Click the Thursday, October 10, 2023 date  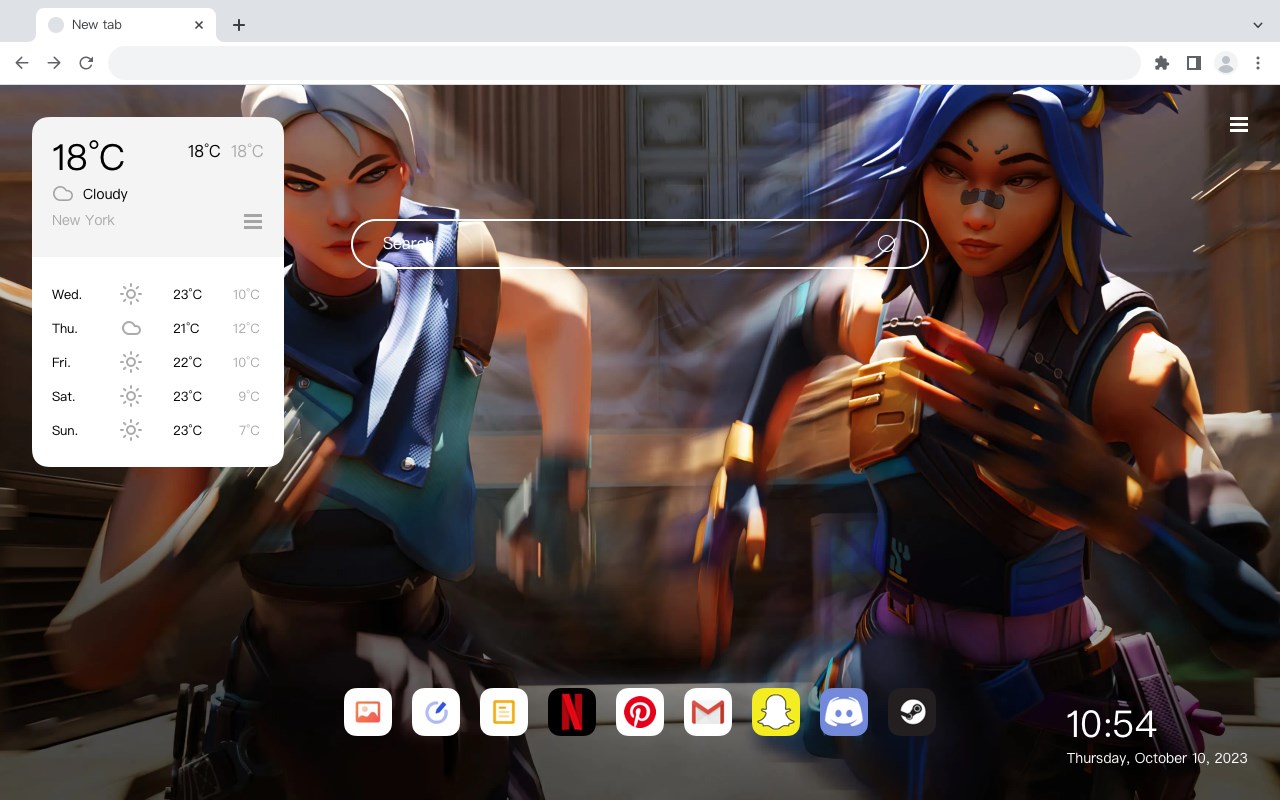click(1157, 758)
